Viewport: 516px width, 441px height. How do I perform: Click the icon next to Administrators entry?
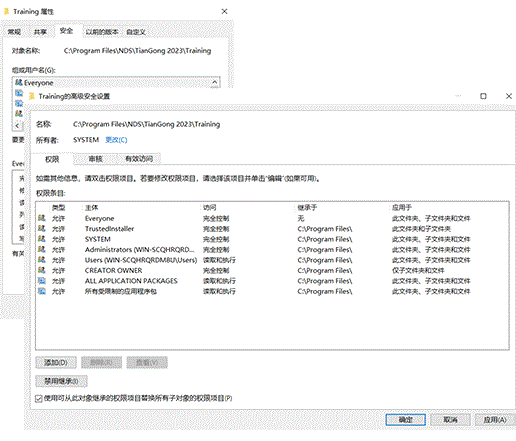[42, 249]
